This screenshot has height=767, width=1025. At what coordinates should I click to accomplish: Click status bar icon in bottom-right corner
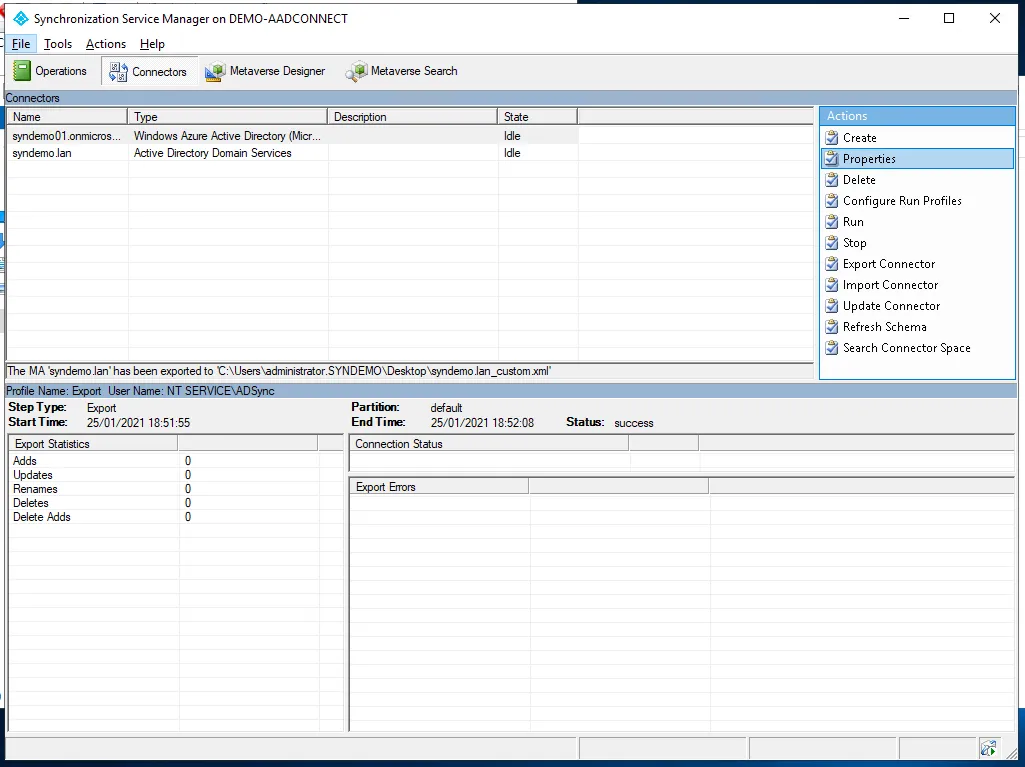tap(988, 748)
